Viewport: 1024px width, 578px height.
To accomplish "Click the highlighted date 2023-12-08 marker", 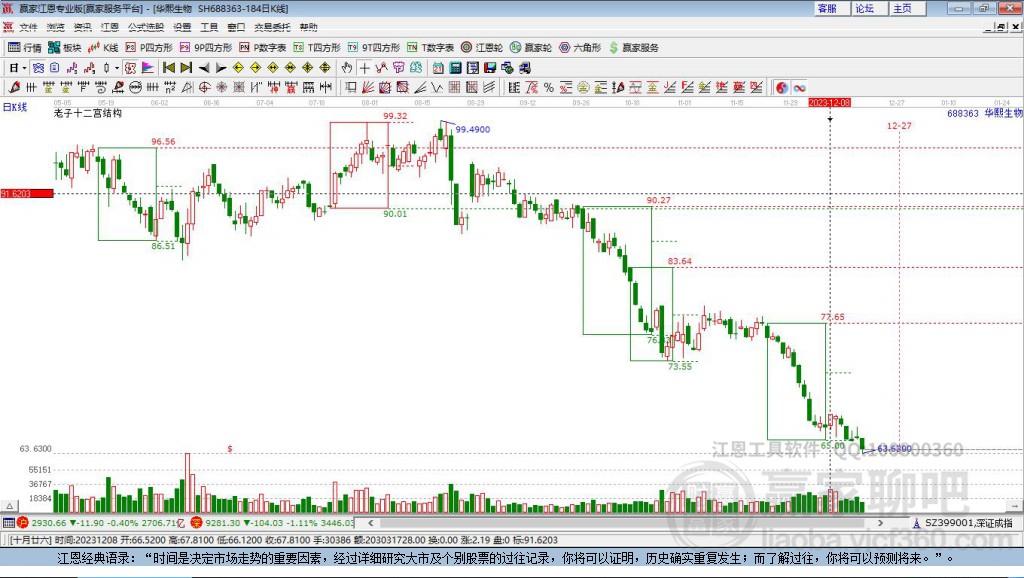I will 829,103.
